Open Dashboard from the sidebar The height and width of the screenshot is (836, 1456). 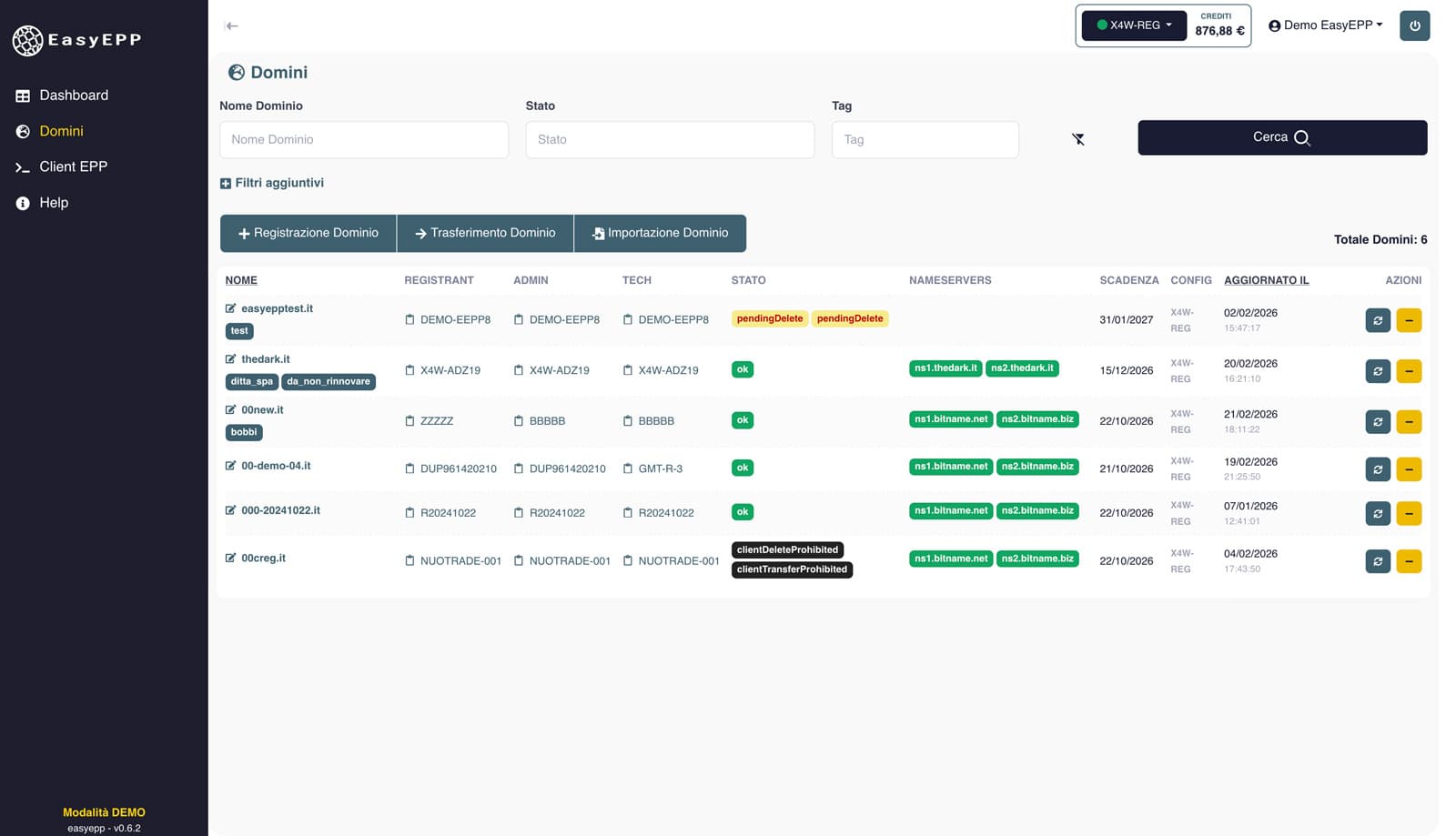[x=73, y=96]
